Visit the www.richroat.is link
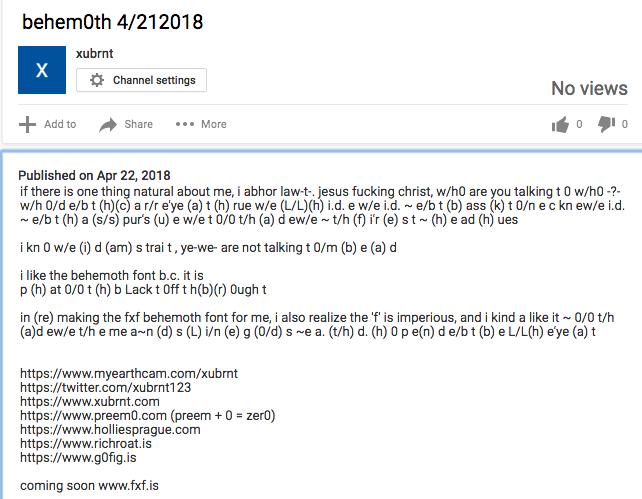642x499 pixels. point(86,443)
